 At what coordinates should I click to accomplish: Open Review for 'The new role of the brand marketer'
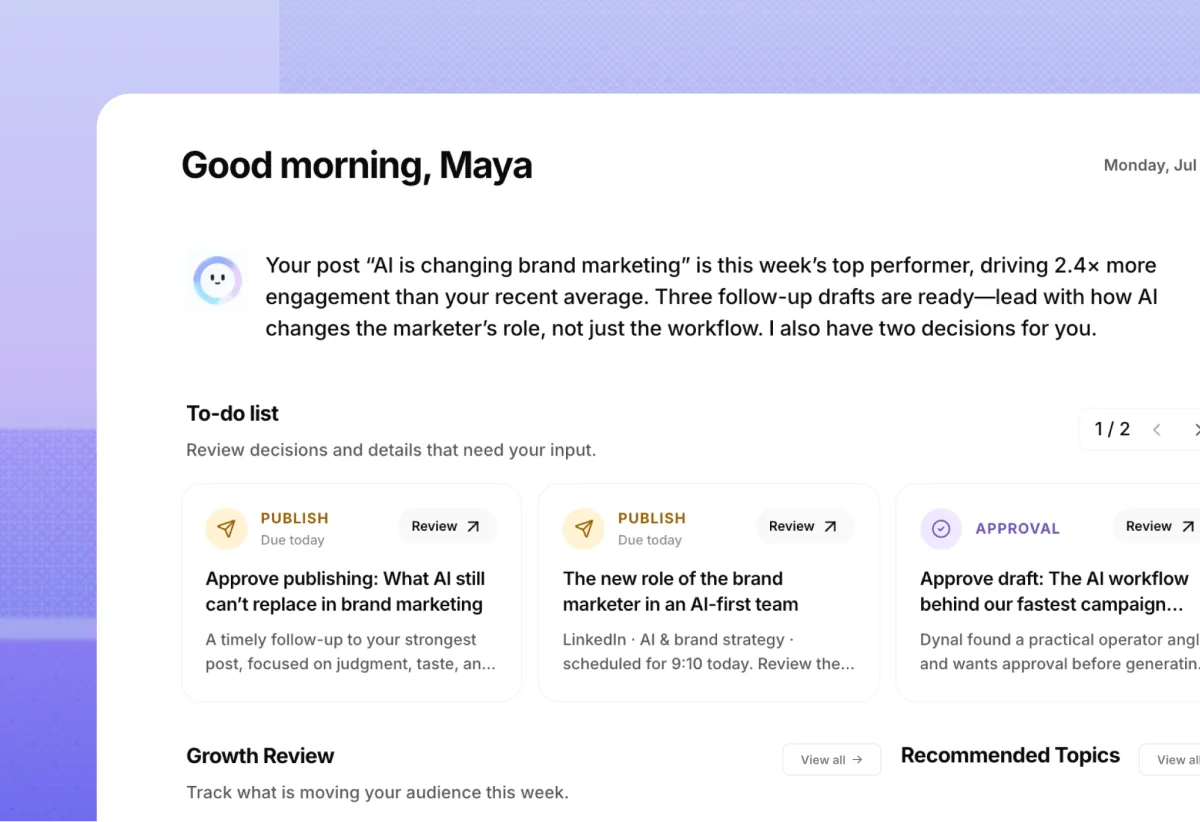(x=804, y=526)
